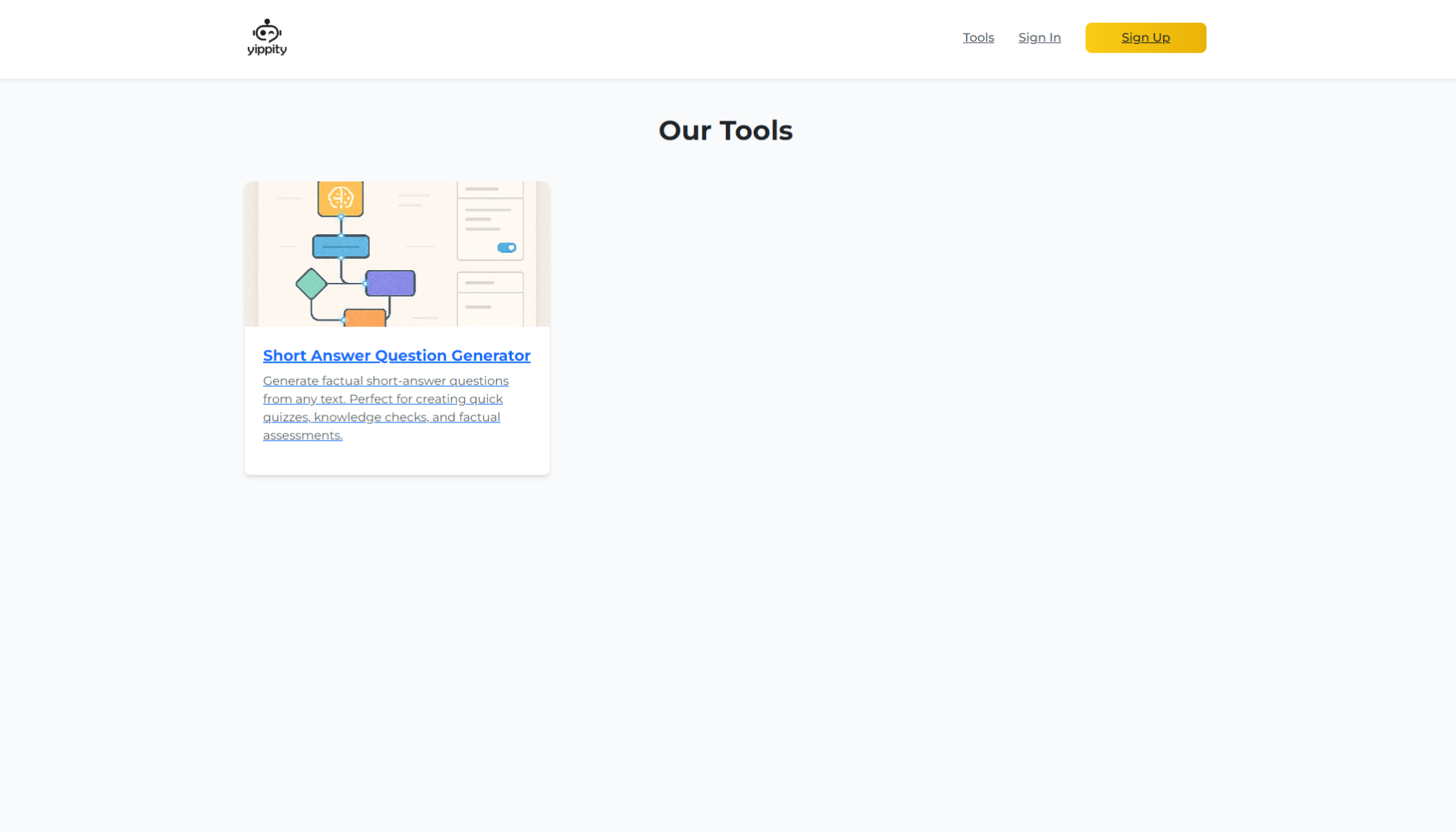Open the Tools nav link

pyautogui.click(x=978, y=37)
